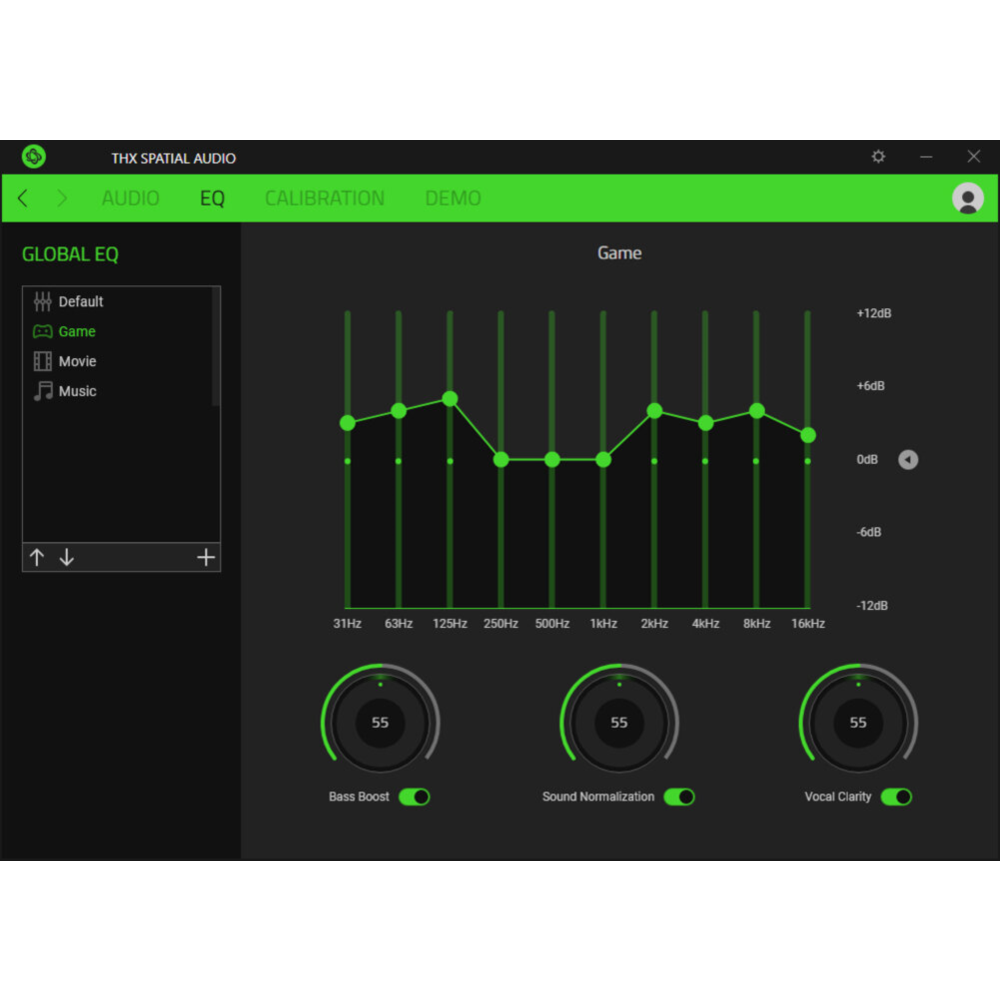Image resolution: width=1000 pixels, height=1000 pixels.
Task: Click the 1kHz band slider handle
Action: 603,459
